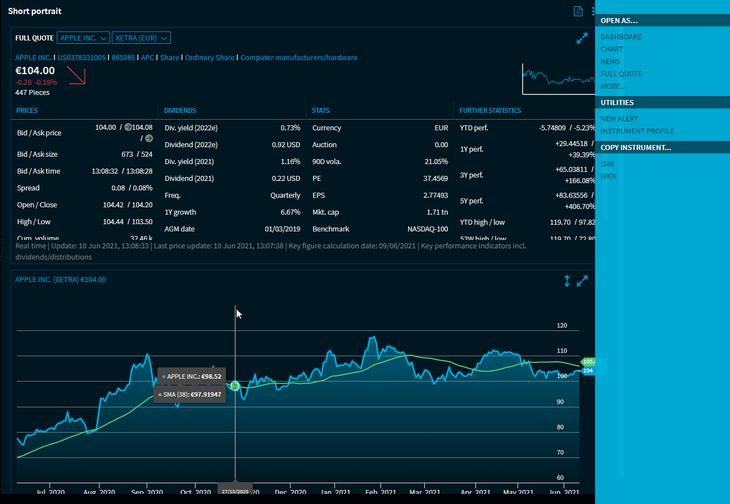The image size is (730, 504).
Task: Click the Dividend (2021) value 0.22 USD
Action: 286,178
